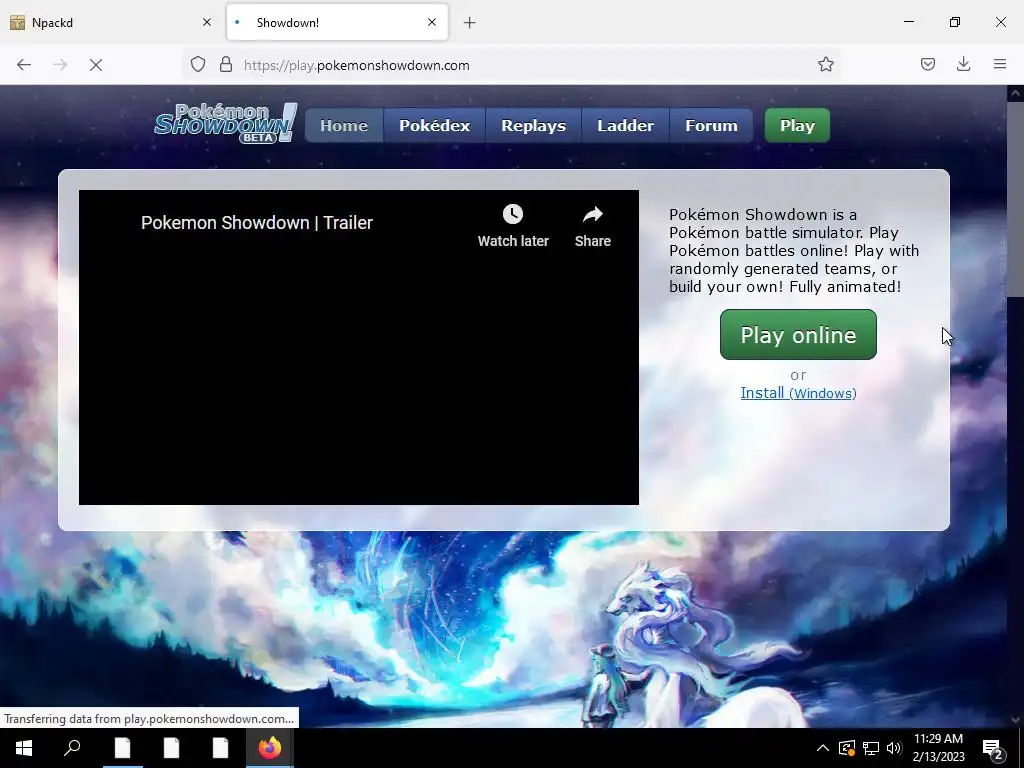The height and width of the screenshot is (768, 1024).
Task: Click the network tray icon
Action: coord(871,748)
